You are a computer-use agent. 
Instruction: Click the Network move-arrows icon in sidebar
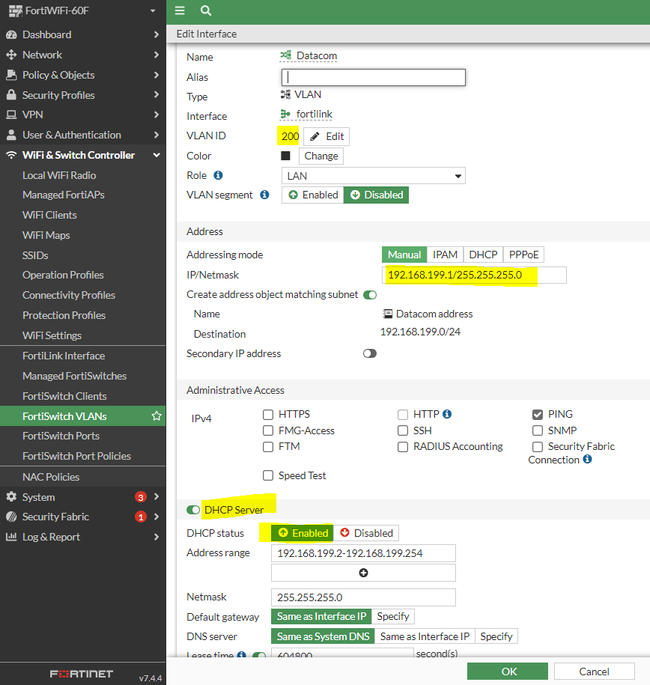12,55
